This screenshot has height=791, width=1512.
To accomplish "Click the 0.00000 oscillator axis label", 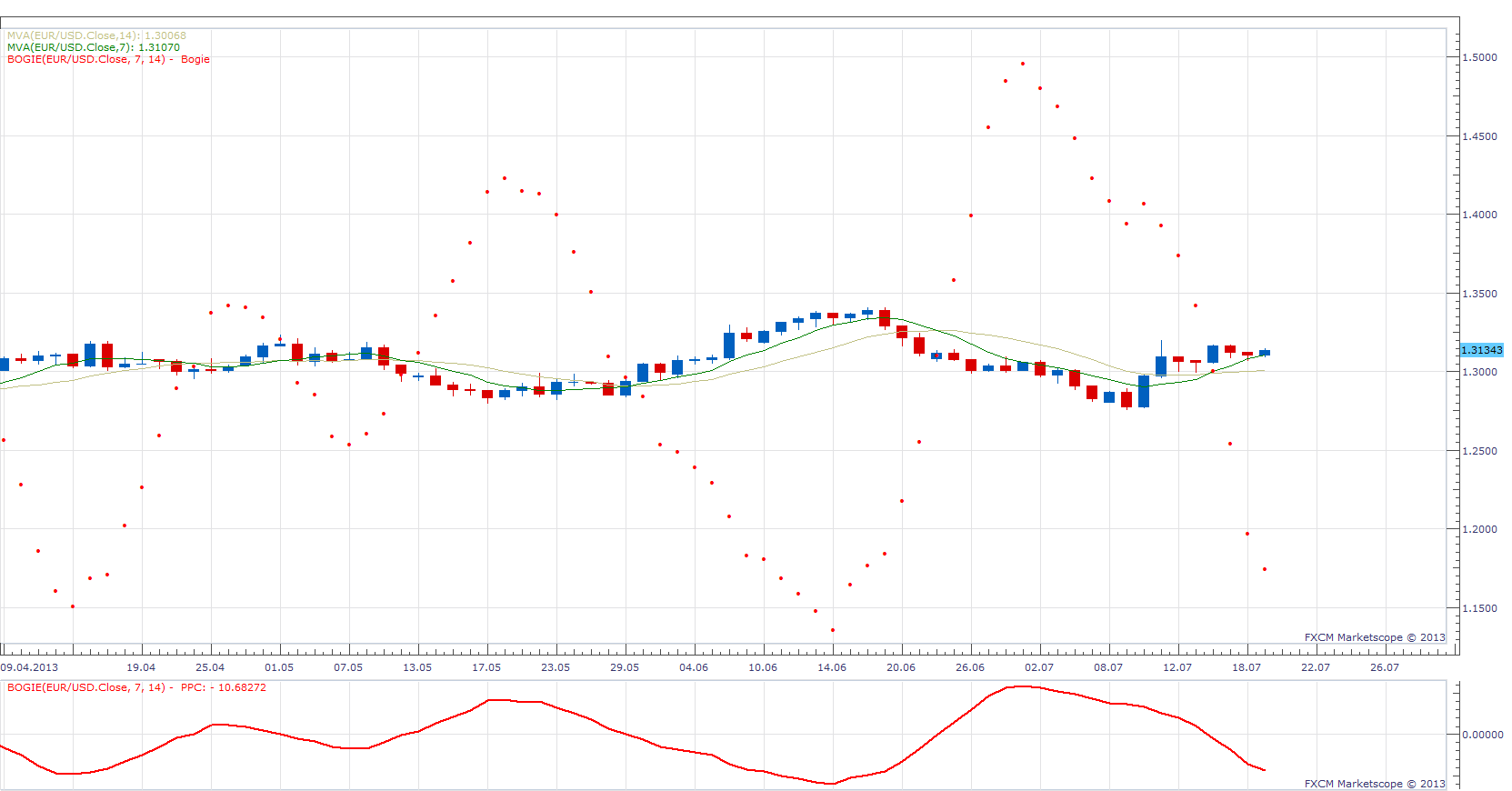I will click(1482, 735).
